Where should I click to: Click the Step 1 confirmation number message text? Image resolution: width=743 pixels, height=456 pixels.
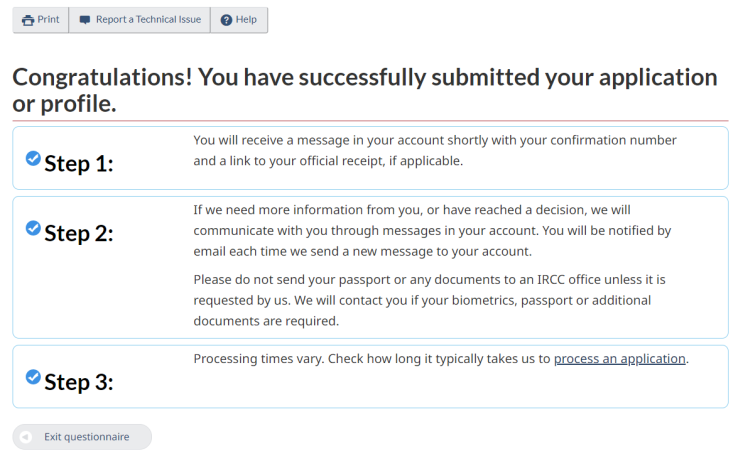(x=435, y=150)
